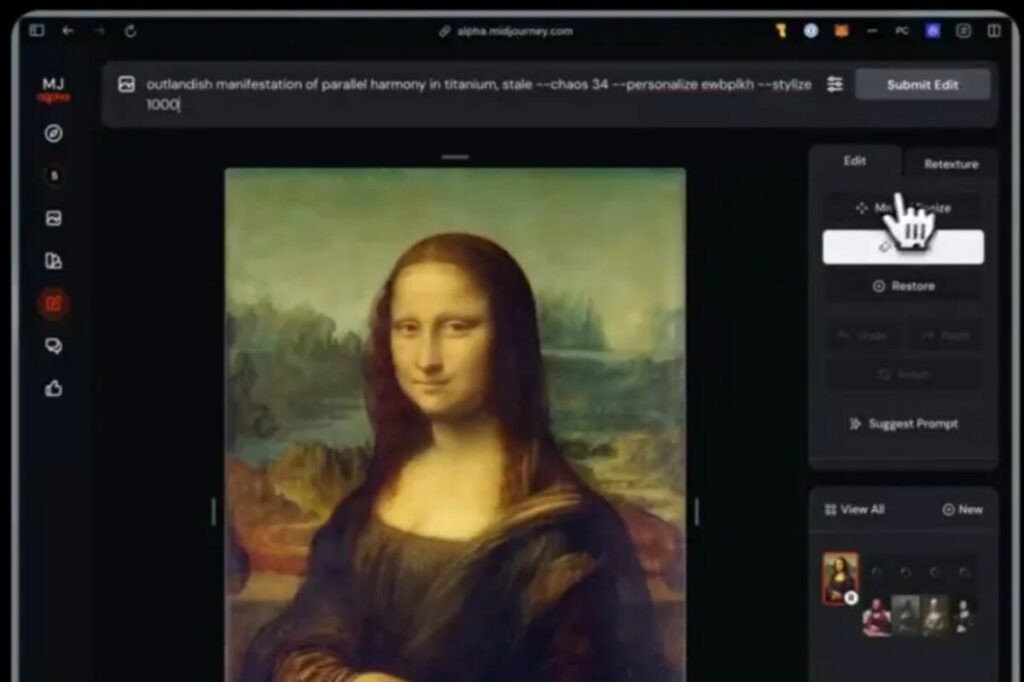Click the thumbs-up rating icon in sidebar
Image resolution: width=1024 pixels, height=682 pixels.
pos(54,389)
